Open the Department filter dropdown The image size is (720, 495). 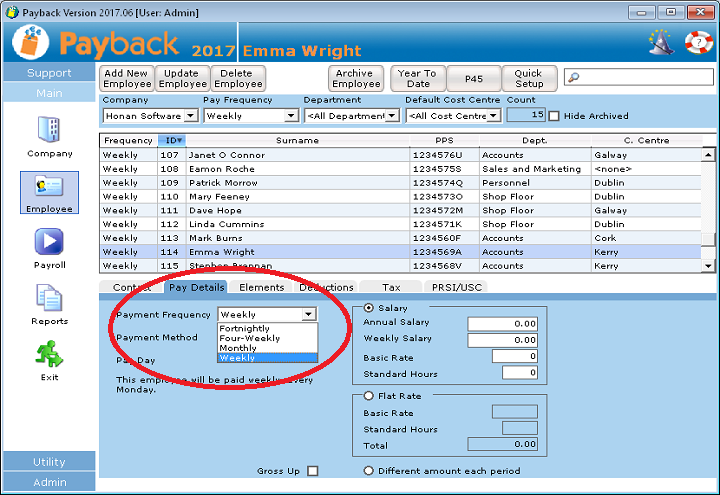pos(392,116)
